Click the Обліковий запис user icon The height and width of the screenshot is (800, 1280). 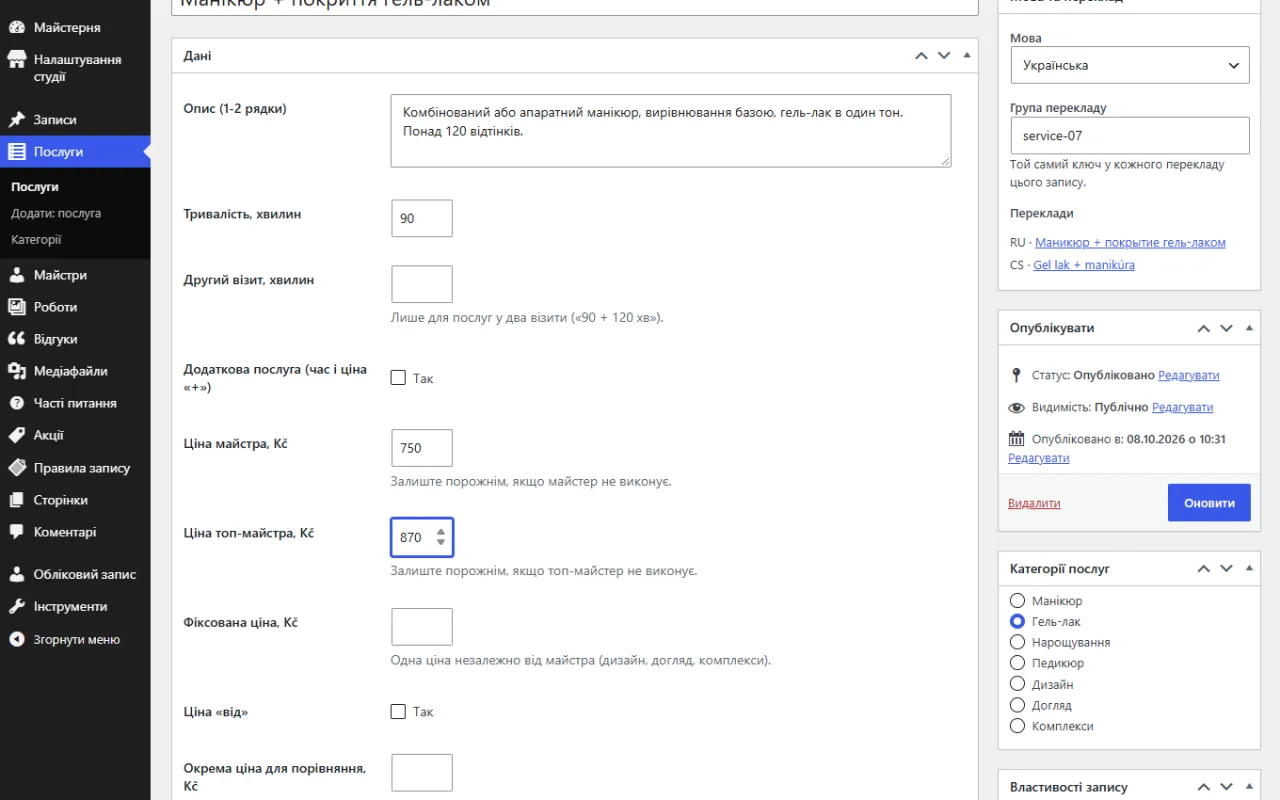point(17,574)
